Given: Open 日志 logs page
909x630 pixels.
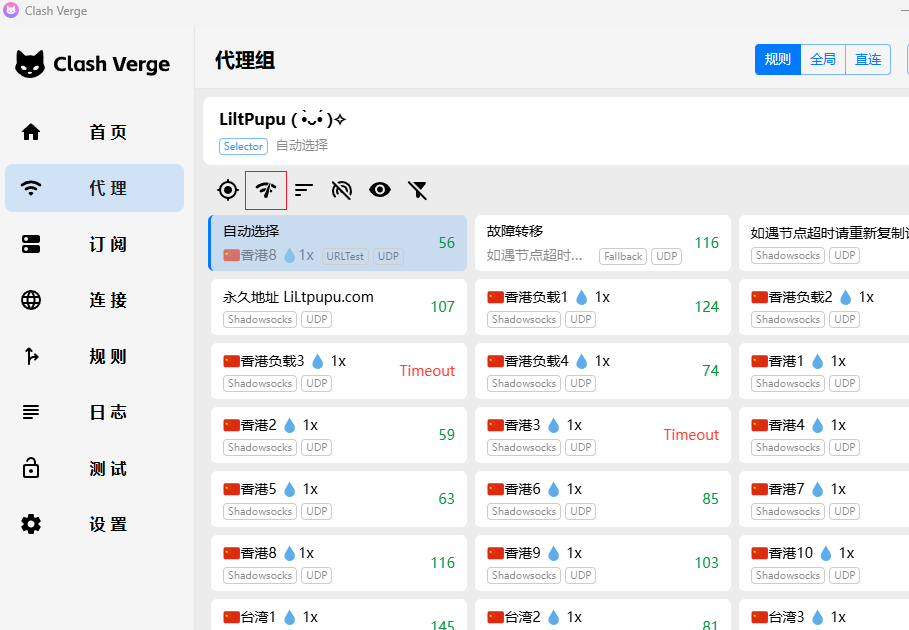Looking at the screenshot, I should click(95, 412).
